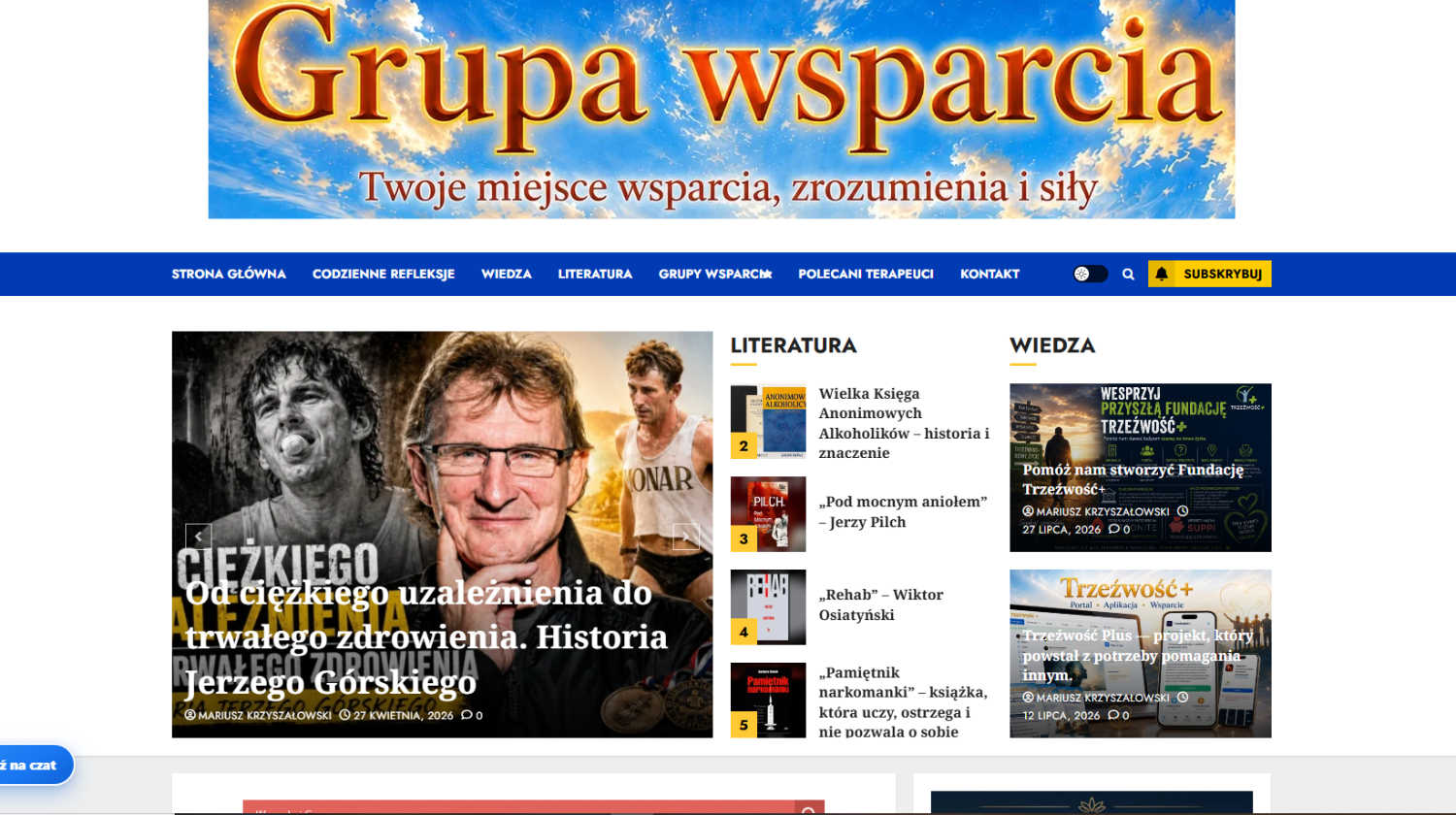Click comment icon on Trzeźwość Plus card
Image resolution: width=1456 pixels, height=815 pixels.
click(x=1113, y=716)
